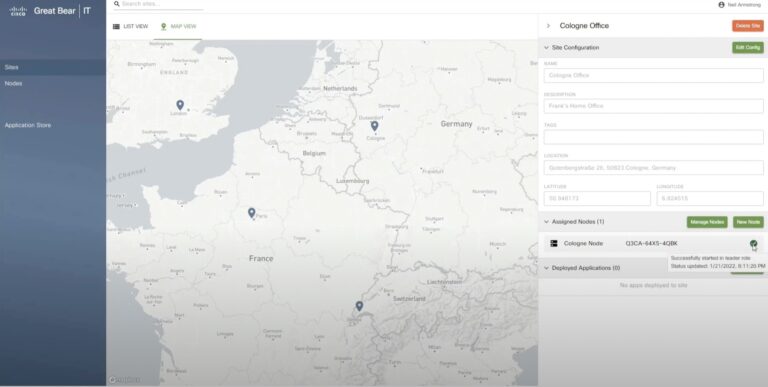This screenshot has width=768, height=387.
Task: Click the Delete Site button
Action: click(x=748, y=25)
